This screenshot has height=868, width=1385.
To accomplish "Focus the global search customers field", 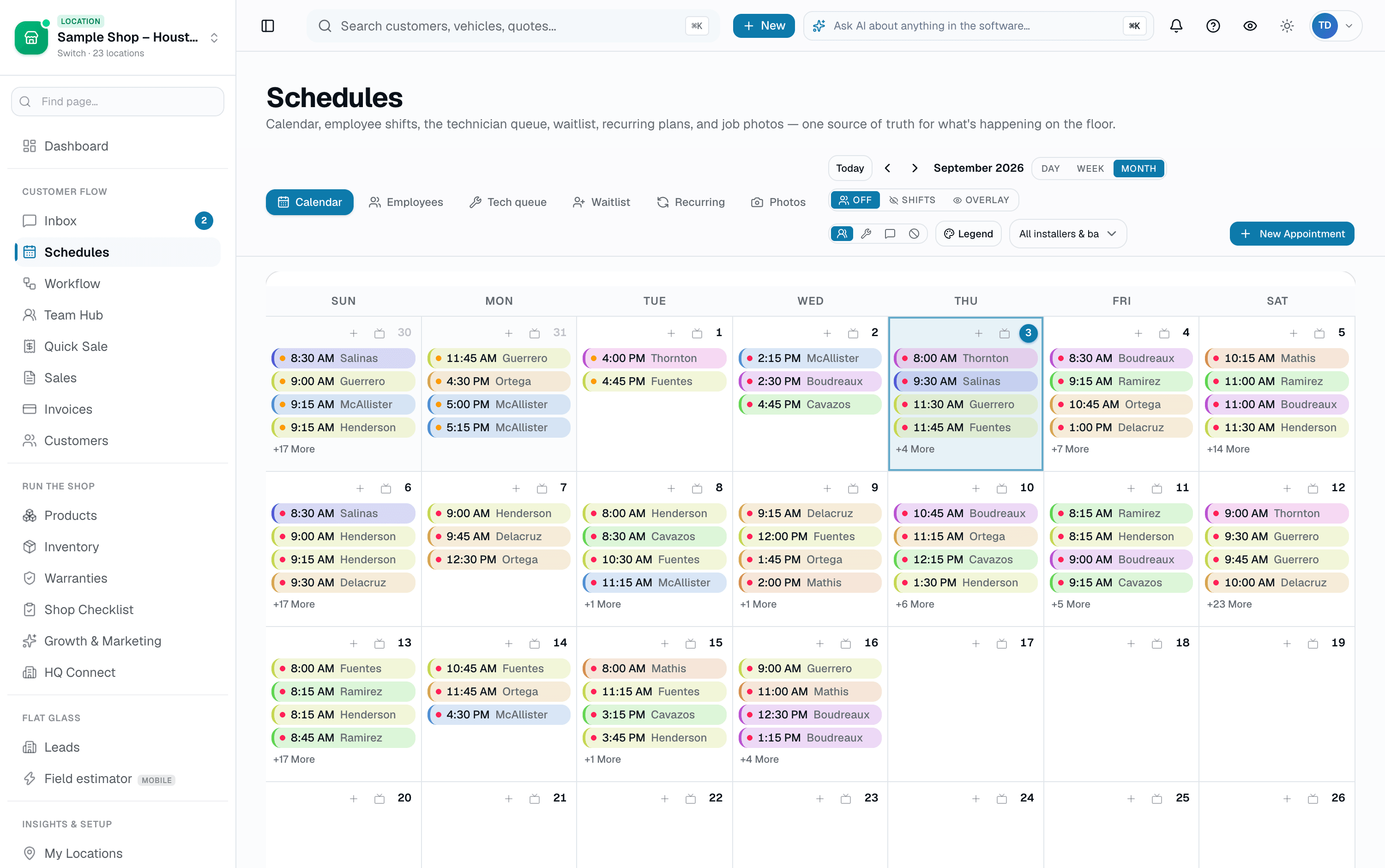I will click(512, 26).
